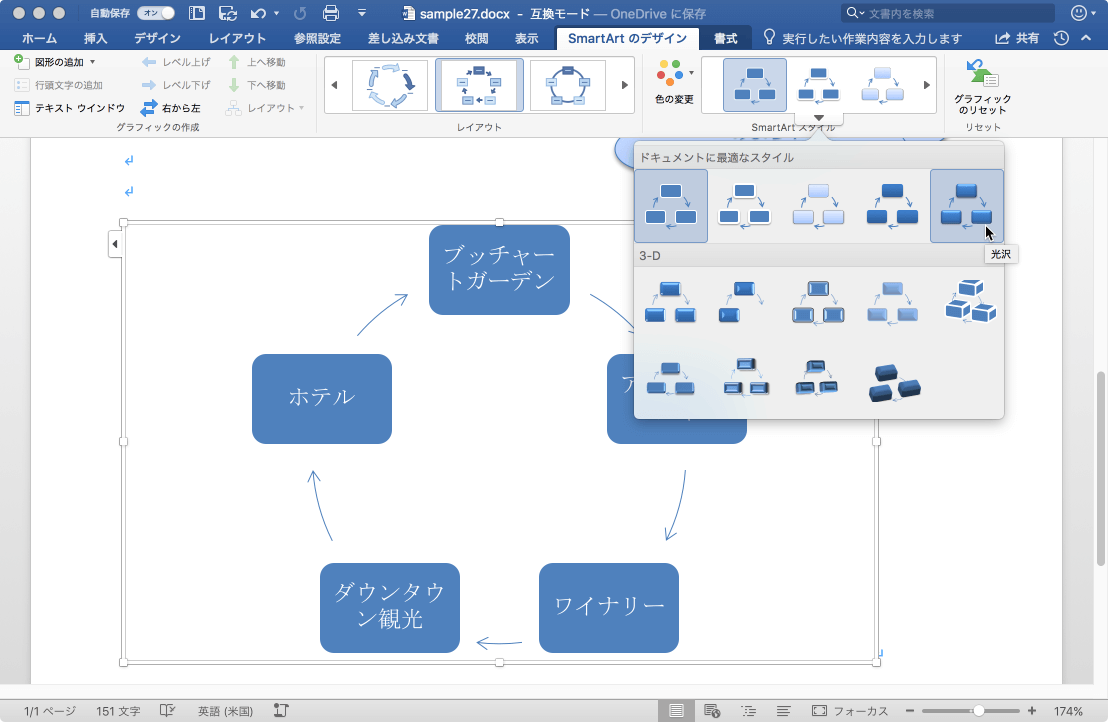
Task: Select the 3-D framed inset style
Action: click(x=818, y=302)
